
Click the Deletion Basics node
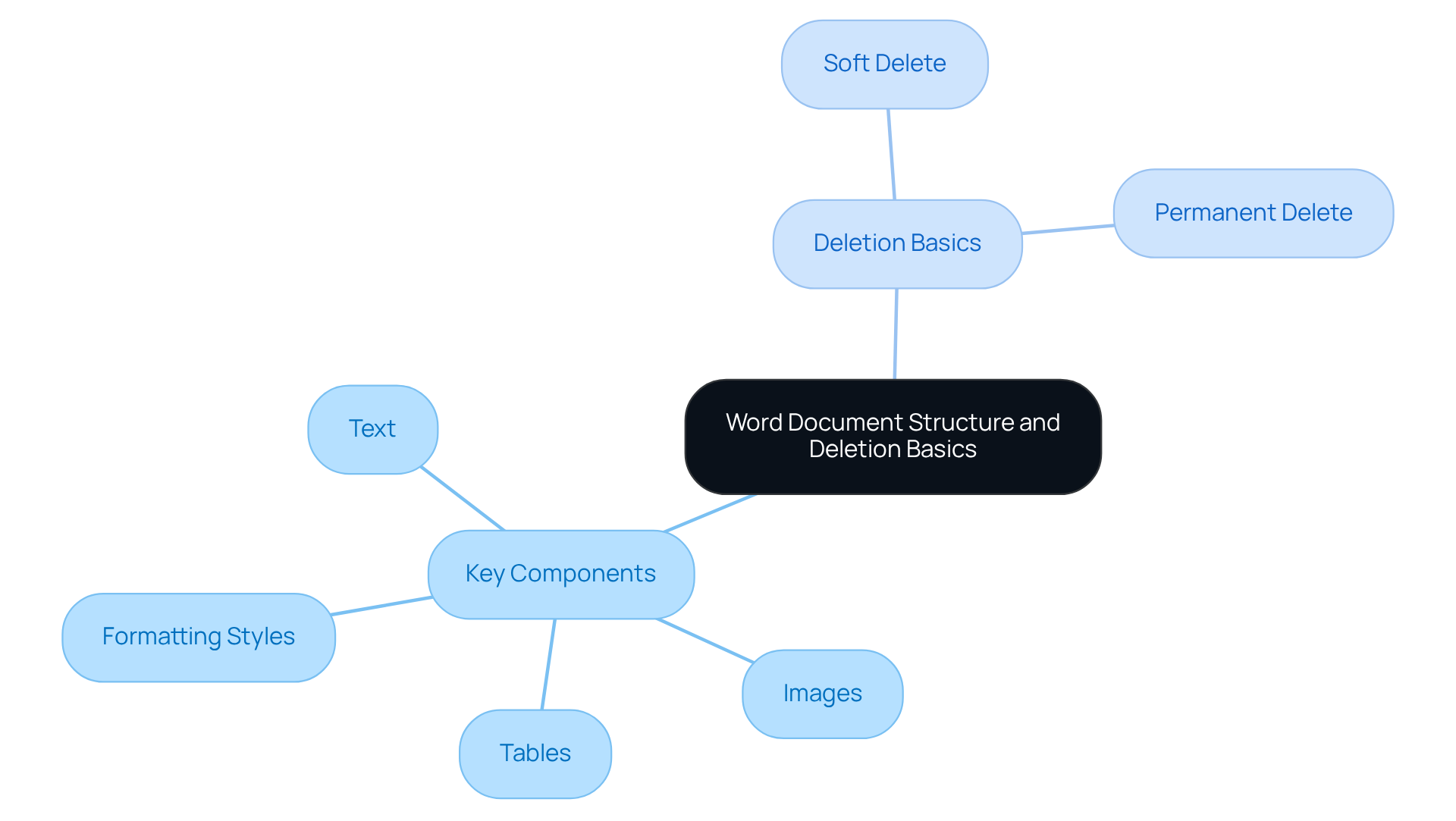(897, 243)
